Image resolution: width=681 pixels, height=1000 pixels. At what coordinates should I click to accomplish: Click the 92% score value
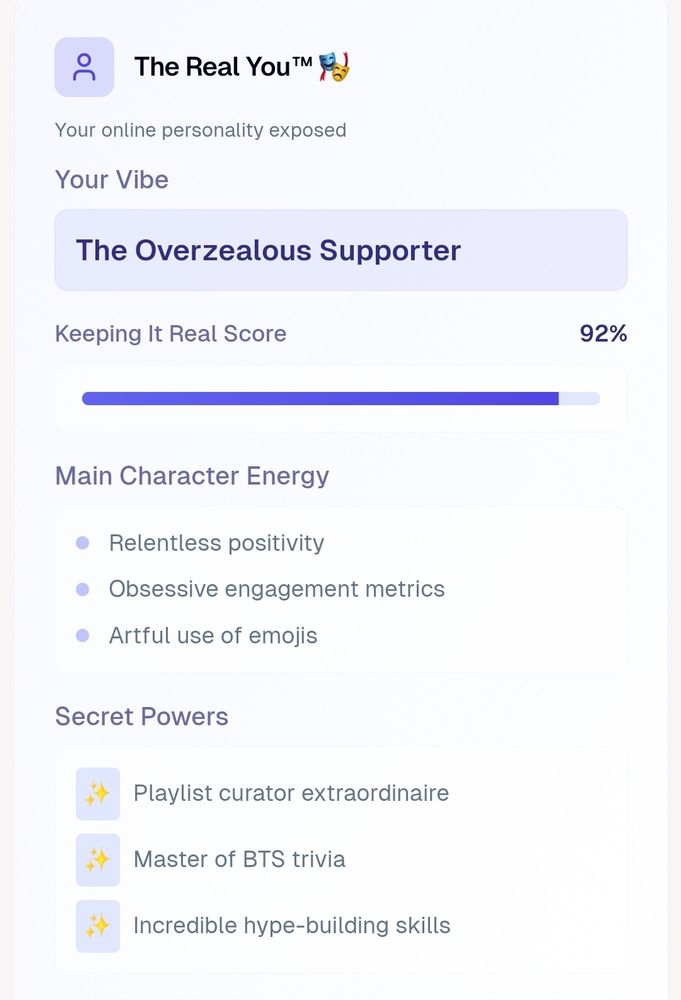[603, 334]
